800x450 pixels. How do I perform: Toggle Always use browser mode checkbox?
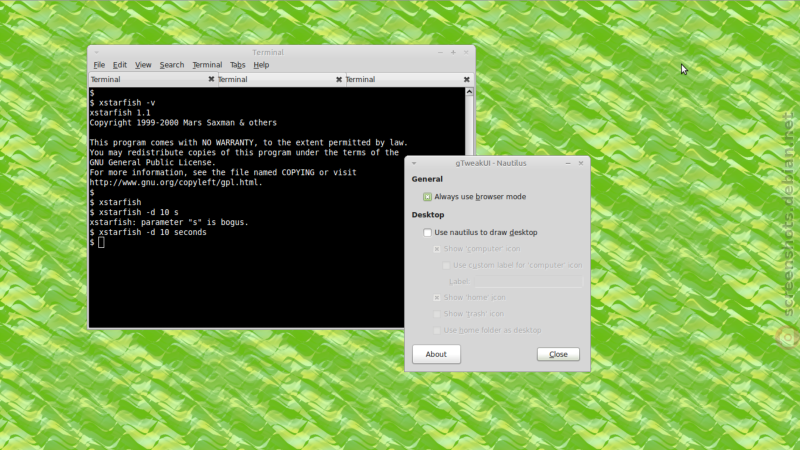(x=427, y=197)
